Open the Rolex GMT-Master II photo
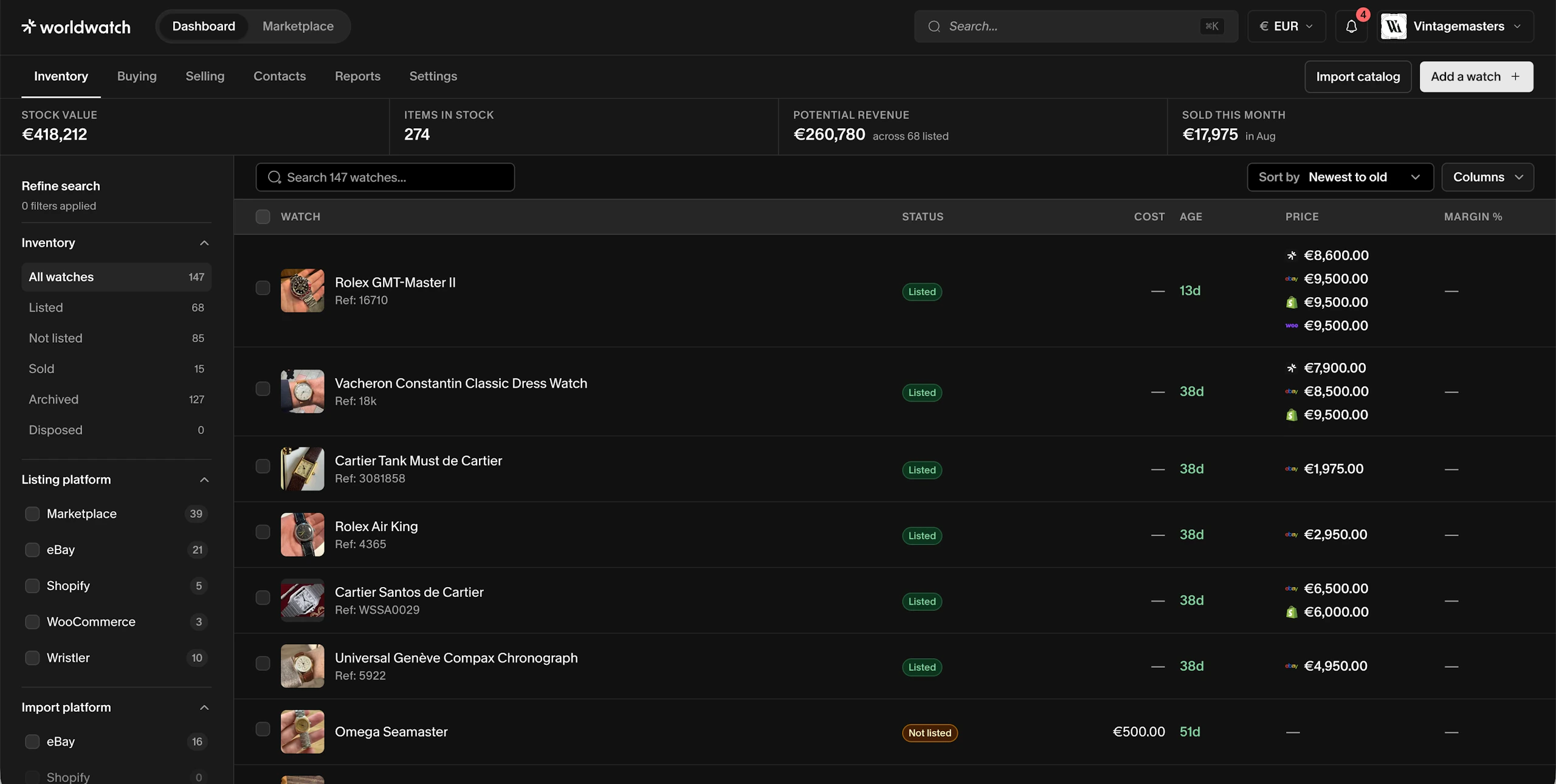This screenshot has height=784, width=1556. click(302, 291)
